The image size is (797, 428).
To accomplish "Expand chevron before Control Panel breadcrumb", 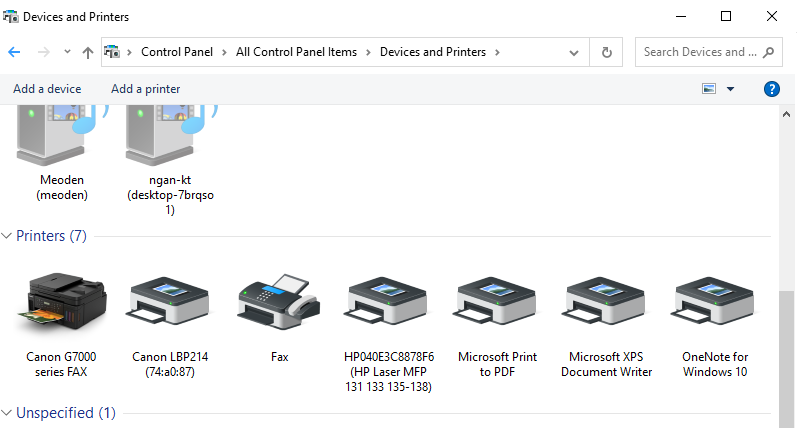I will pos(130,52).
